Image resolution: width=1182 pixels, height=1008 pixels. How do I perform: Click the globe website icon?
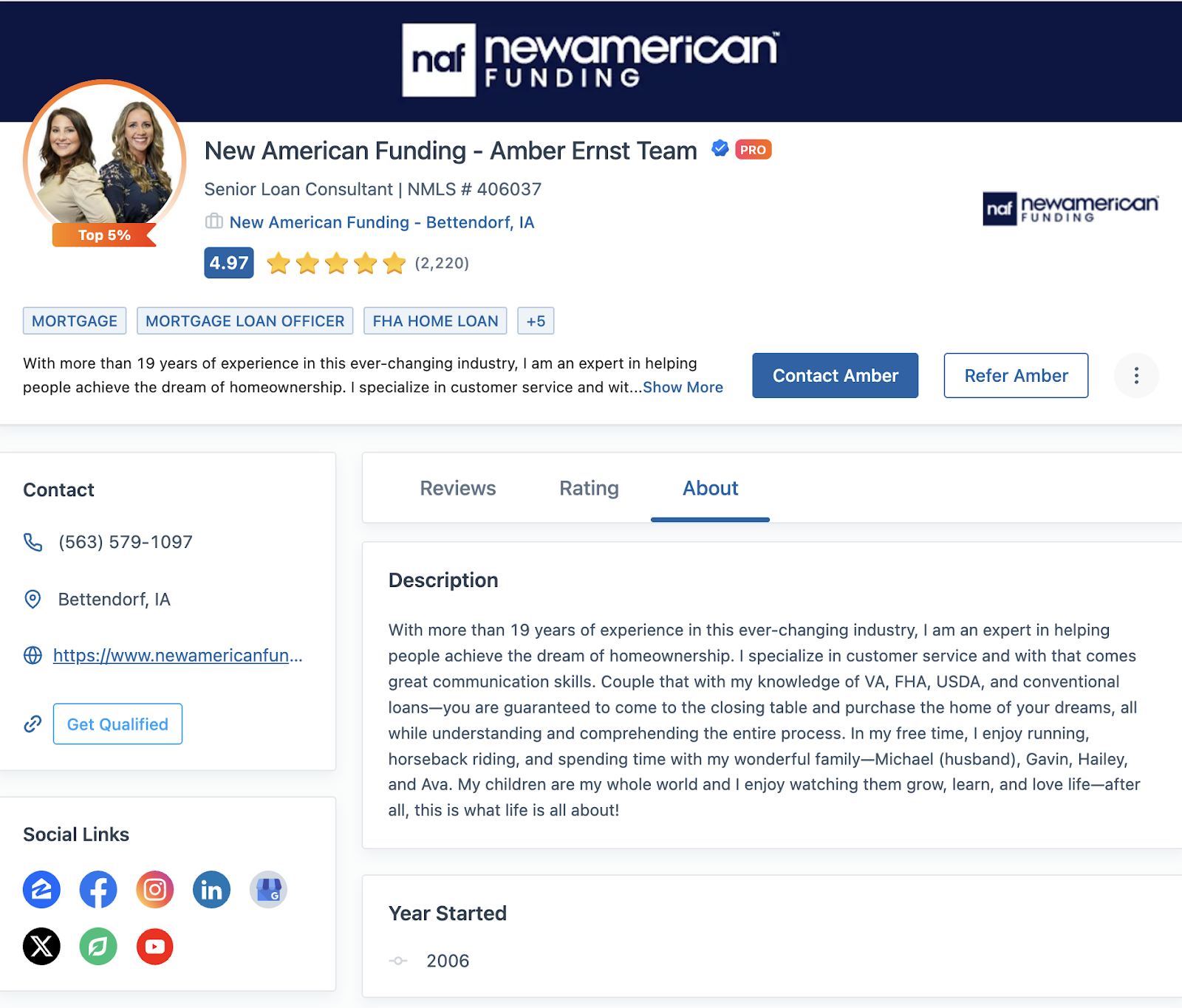pyautogui.click(x=33, y=655)
